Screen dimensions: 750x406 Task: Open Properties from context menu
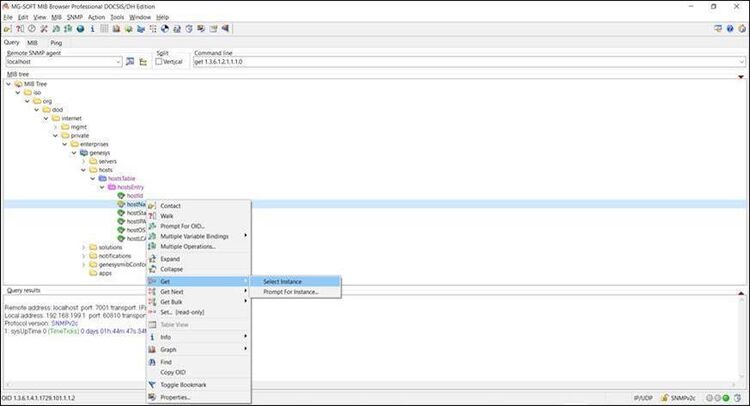(198, 397)
